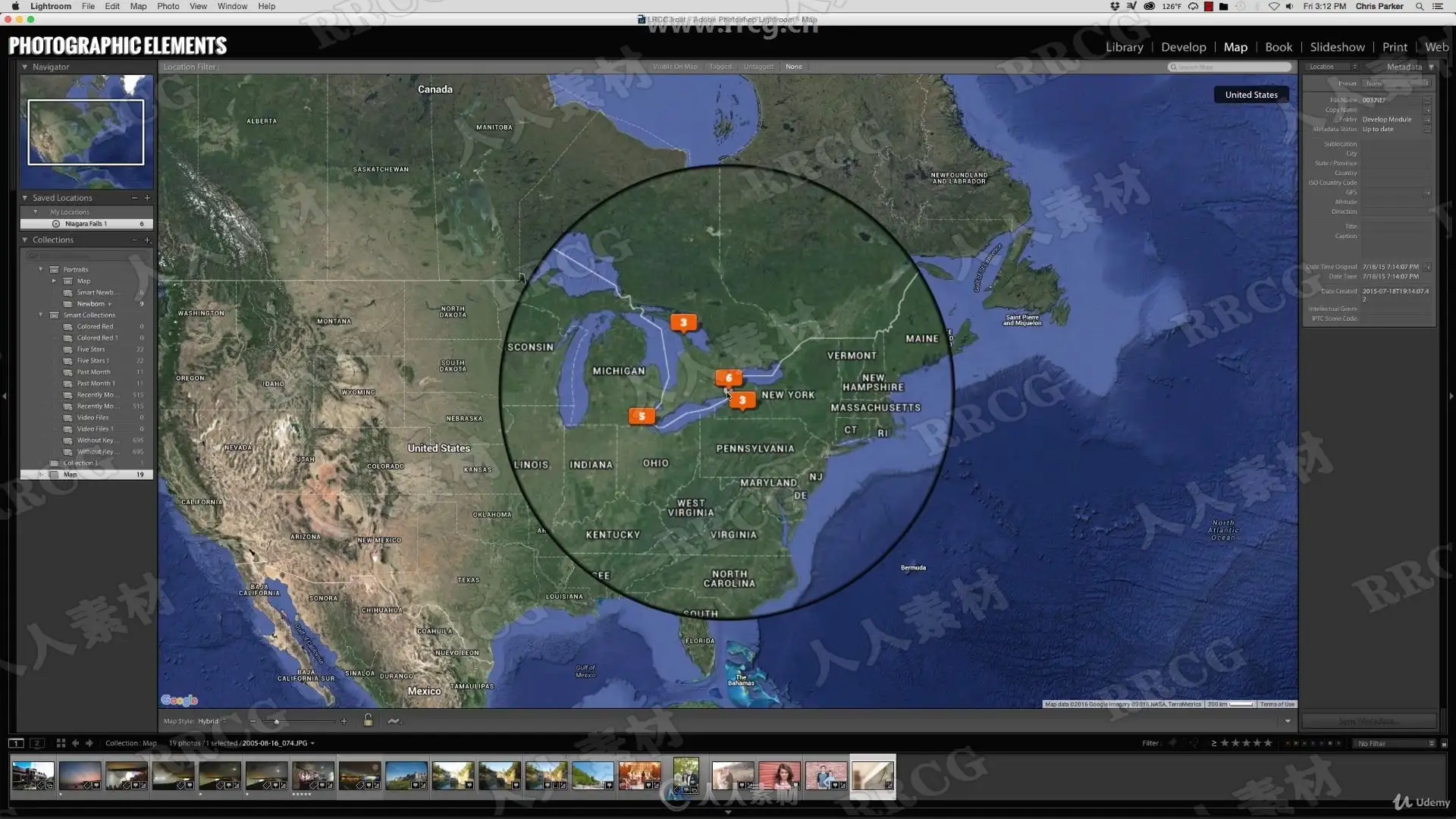
Task: Toggle the flagged photos filter icon
Action: coord(1172,743)
